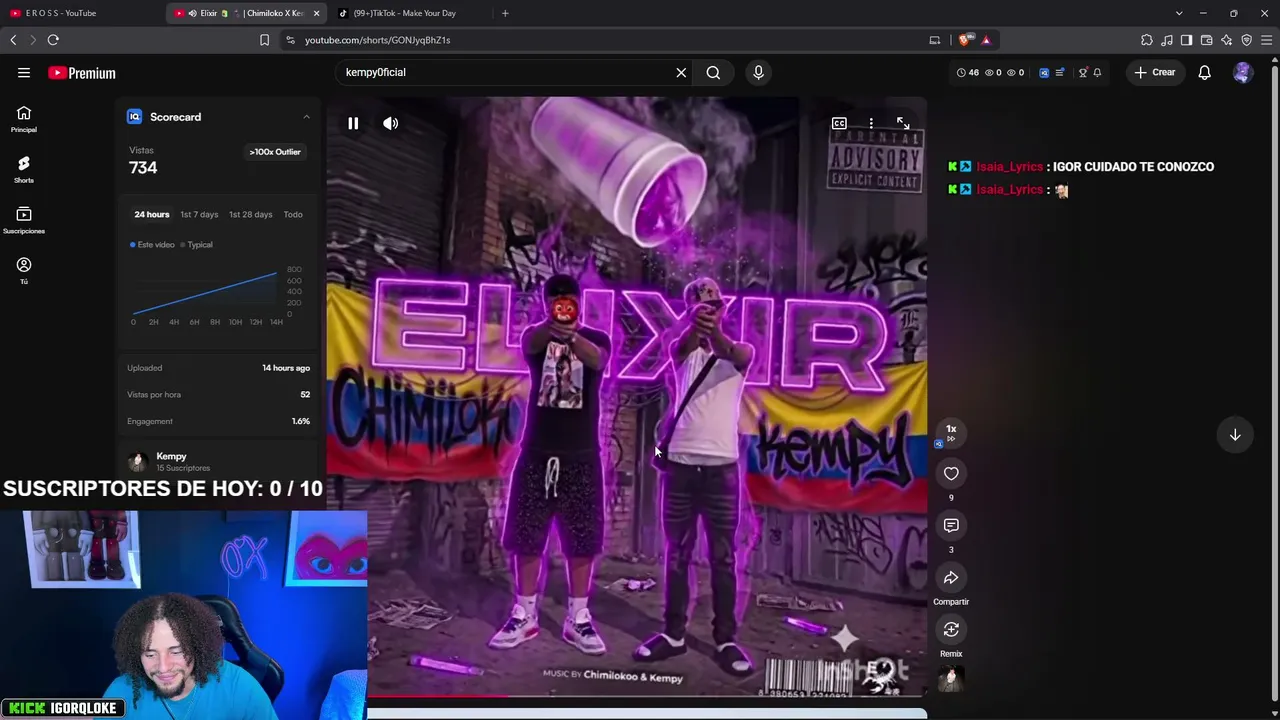
Task: Open Suscripciones in the left sidebar
Action: click(24, 220)
